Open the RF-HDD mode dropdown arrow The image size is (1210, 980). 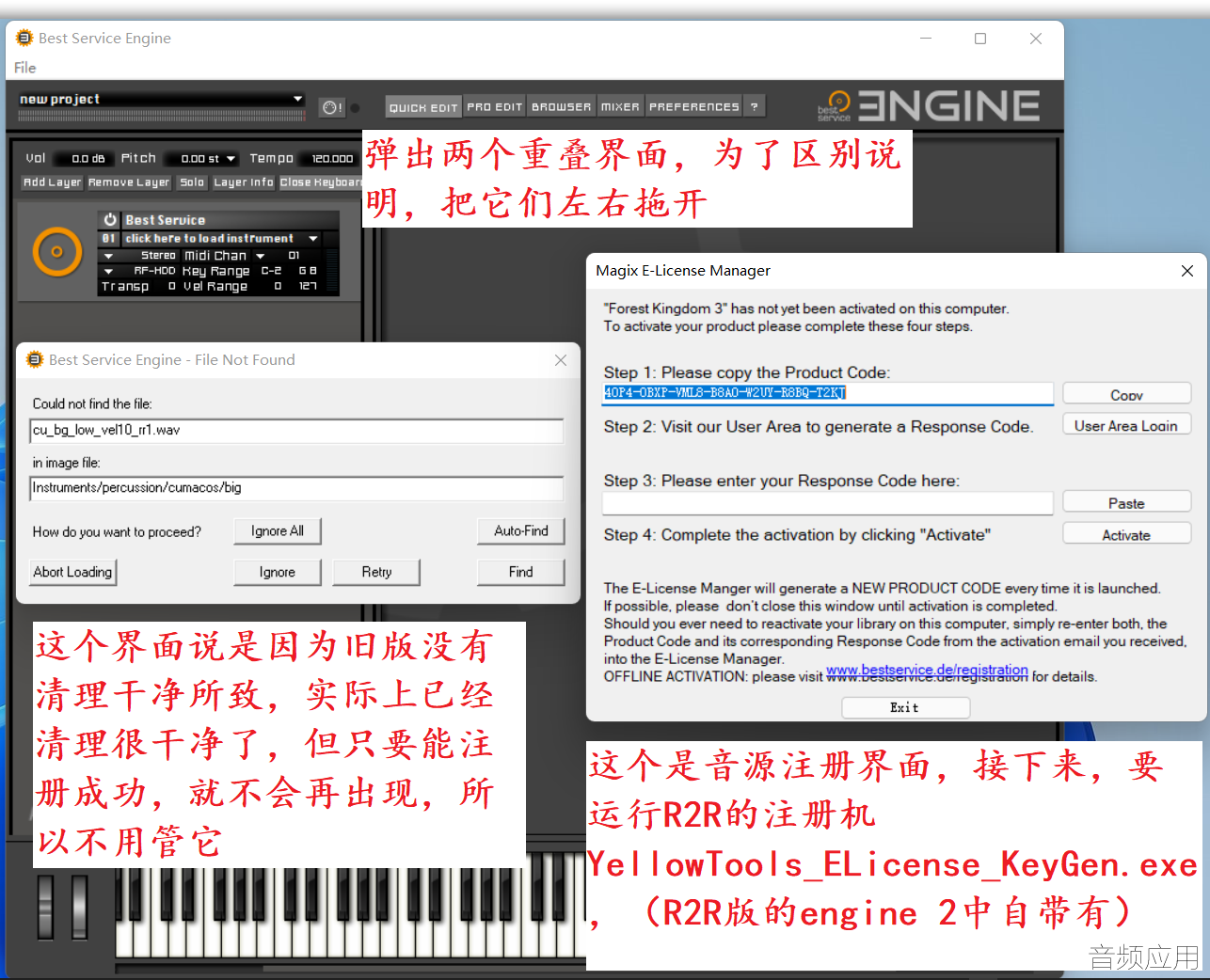108,271
